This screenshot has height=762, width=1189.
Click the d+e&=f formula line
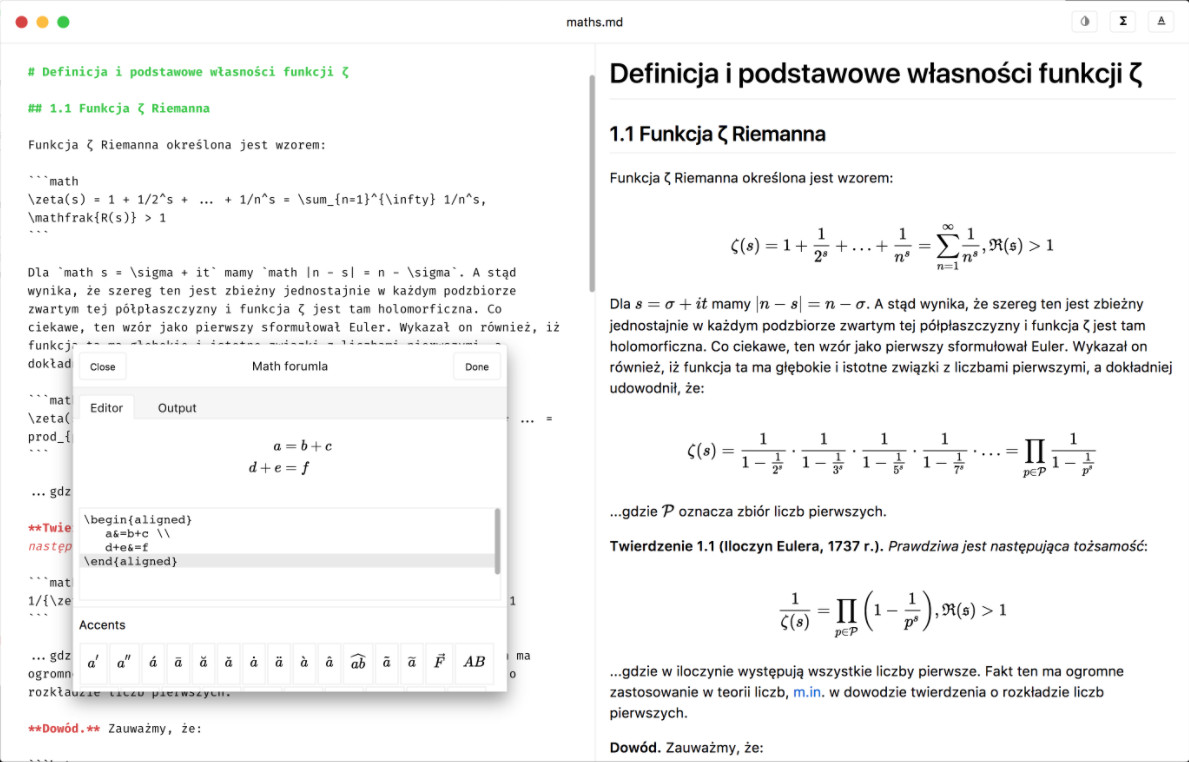click(x=127, y=547)
